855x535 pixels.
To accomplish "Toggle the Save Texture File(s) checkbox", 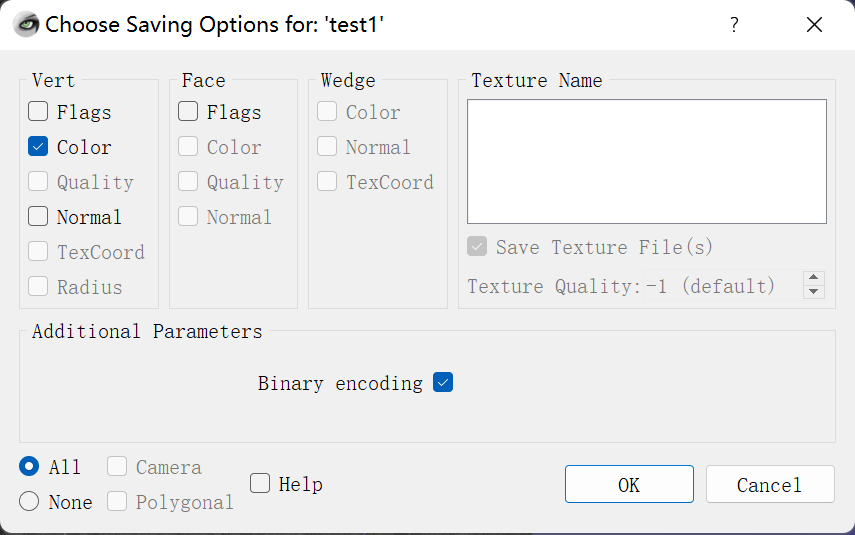I will tap(478, 247).
